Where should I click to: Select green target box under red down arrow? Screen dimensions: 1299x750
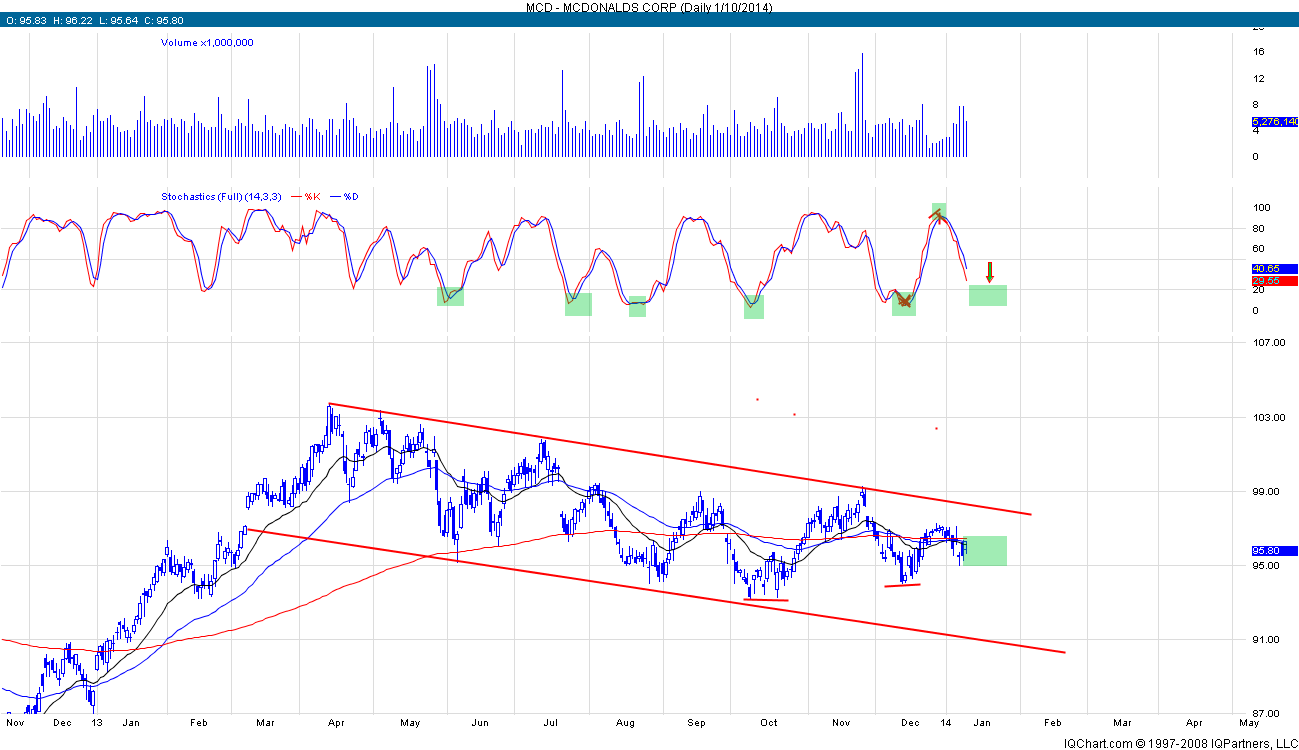pos(987,295)
